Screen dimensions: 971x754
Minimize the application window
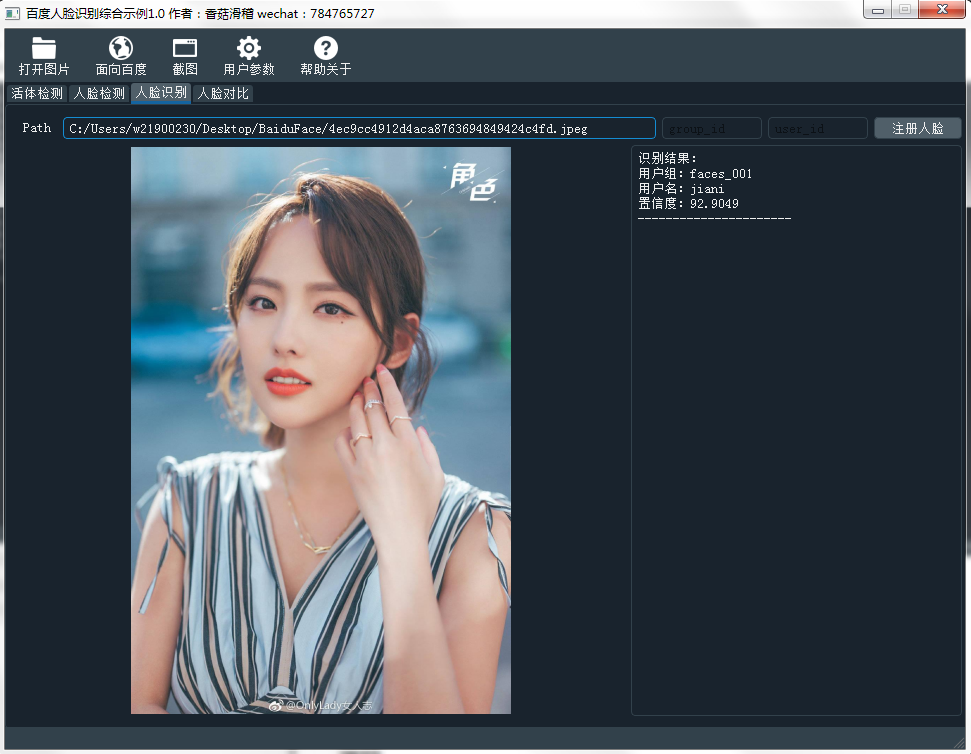tap(877, 10)
